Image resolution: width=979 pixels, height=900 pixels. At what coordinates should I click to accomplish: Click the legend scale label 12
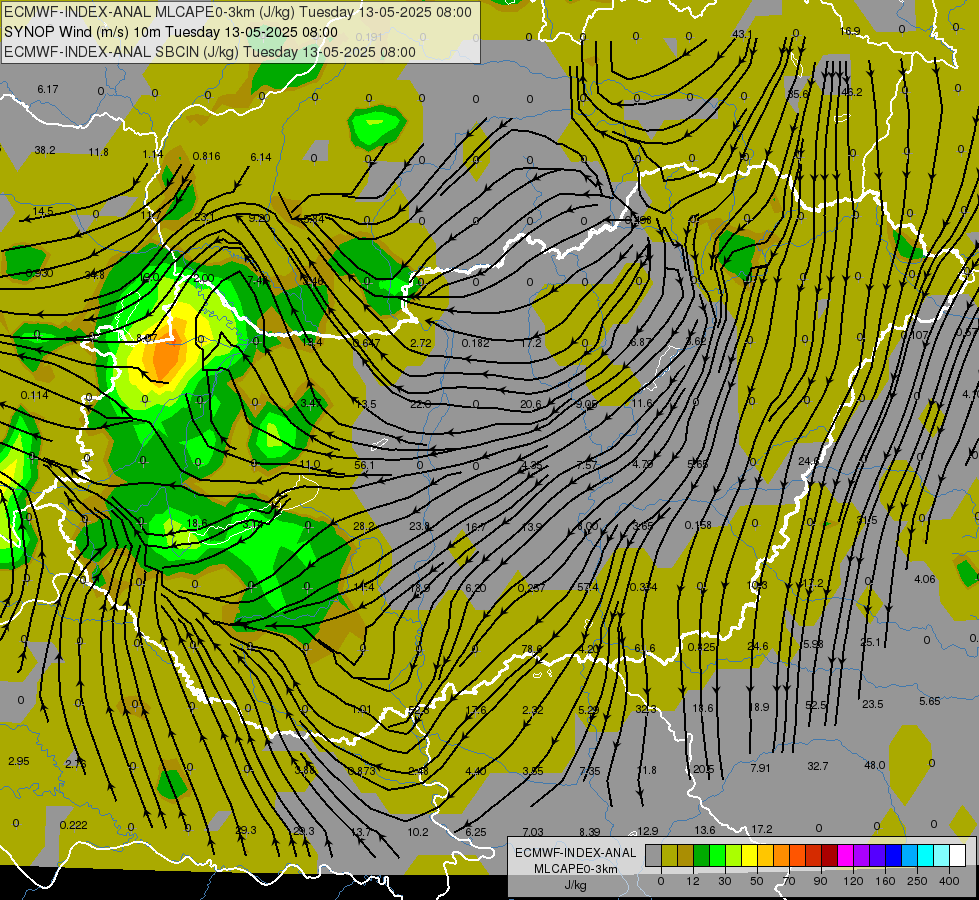pos(692,881)
